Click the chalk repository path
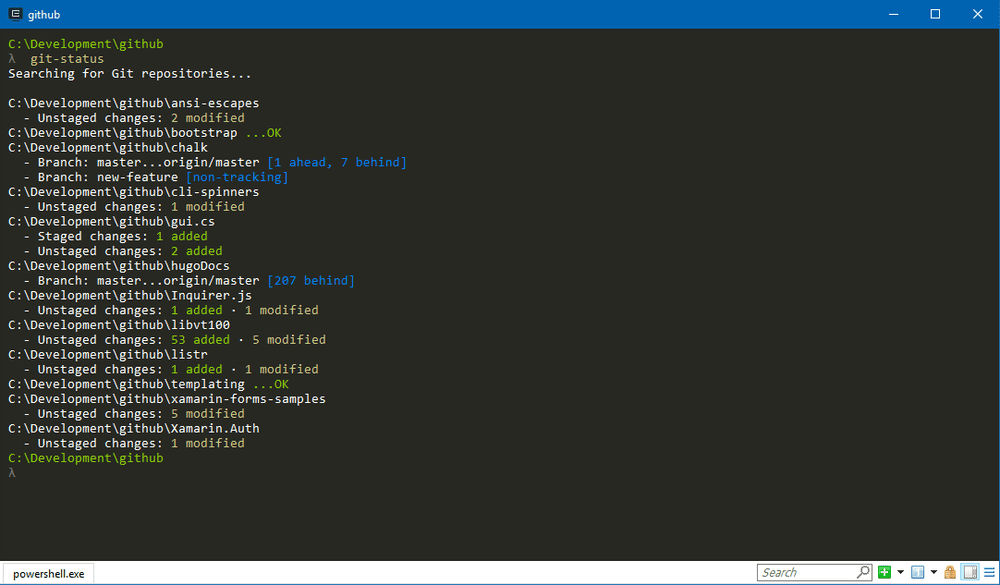 point(108,147)
